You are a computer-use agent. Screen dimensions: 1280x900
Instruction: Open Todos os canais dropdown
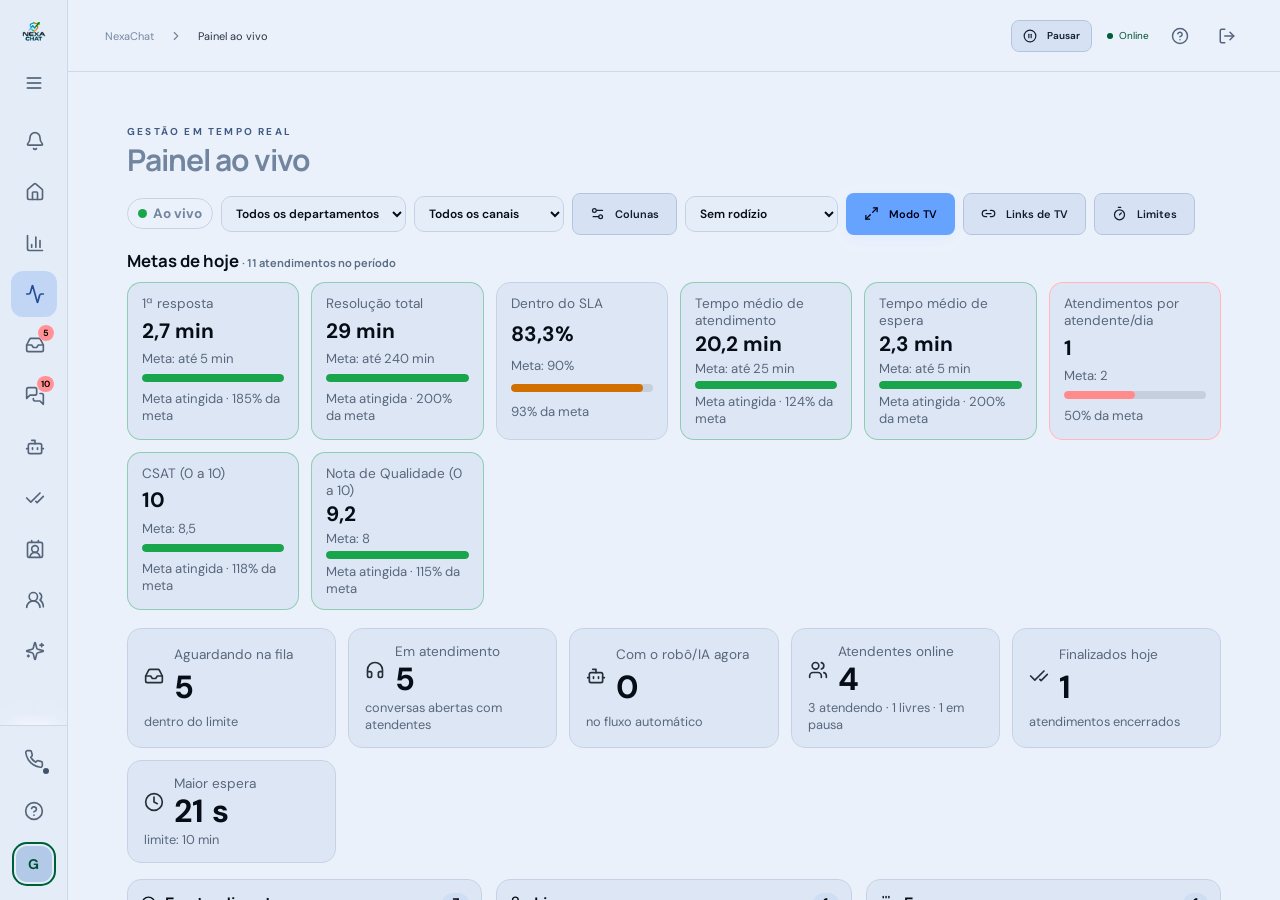(x=489, y=214)
